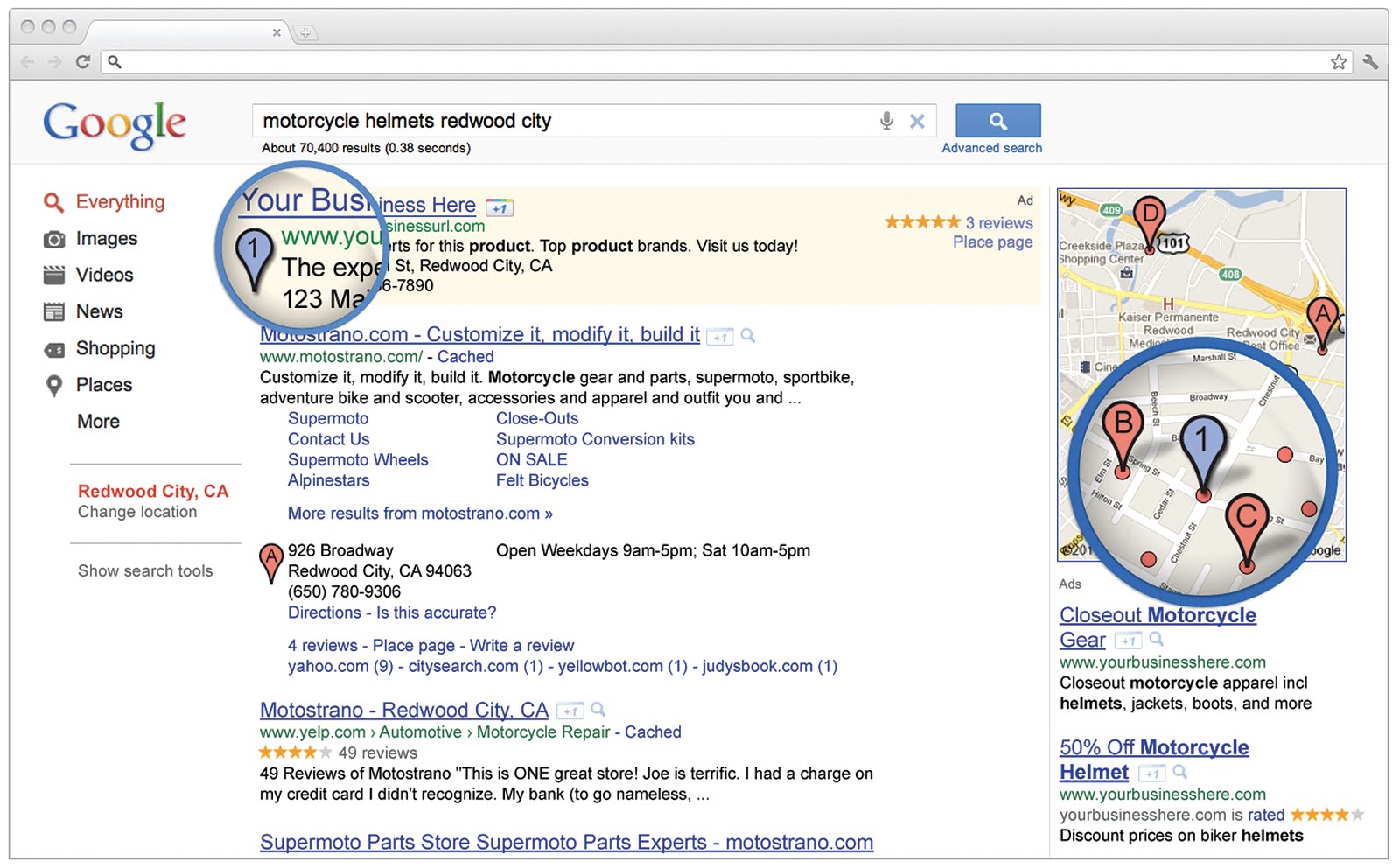Click the blue search magnifier button
The height and width of the screenshot is (868, 1400).
pos(997,121)
